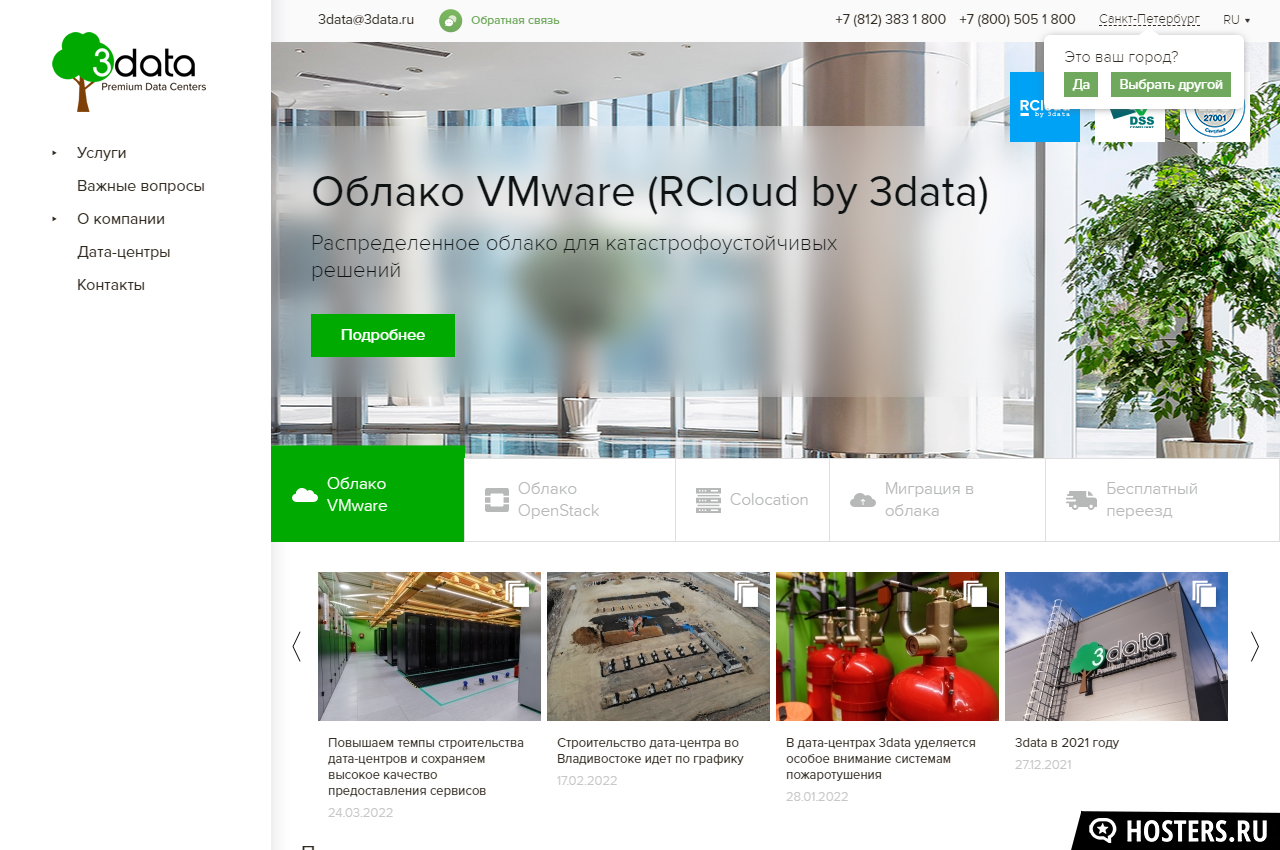Open Услуги in sidebar menu
Viewport: 1280px width, 850px height.
tap(101, 153)
